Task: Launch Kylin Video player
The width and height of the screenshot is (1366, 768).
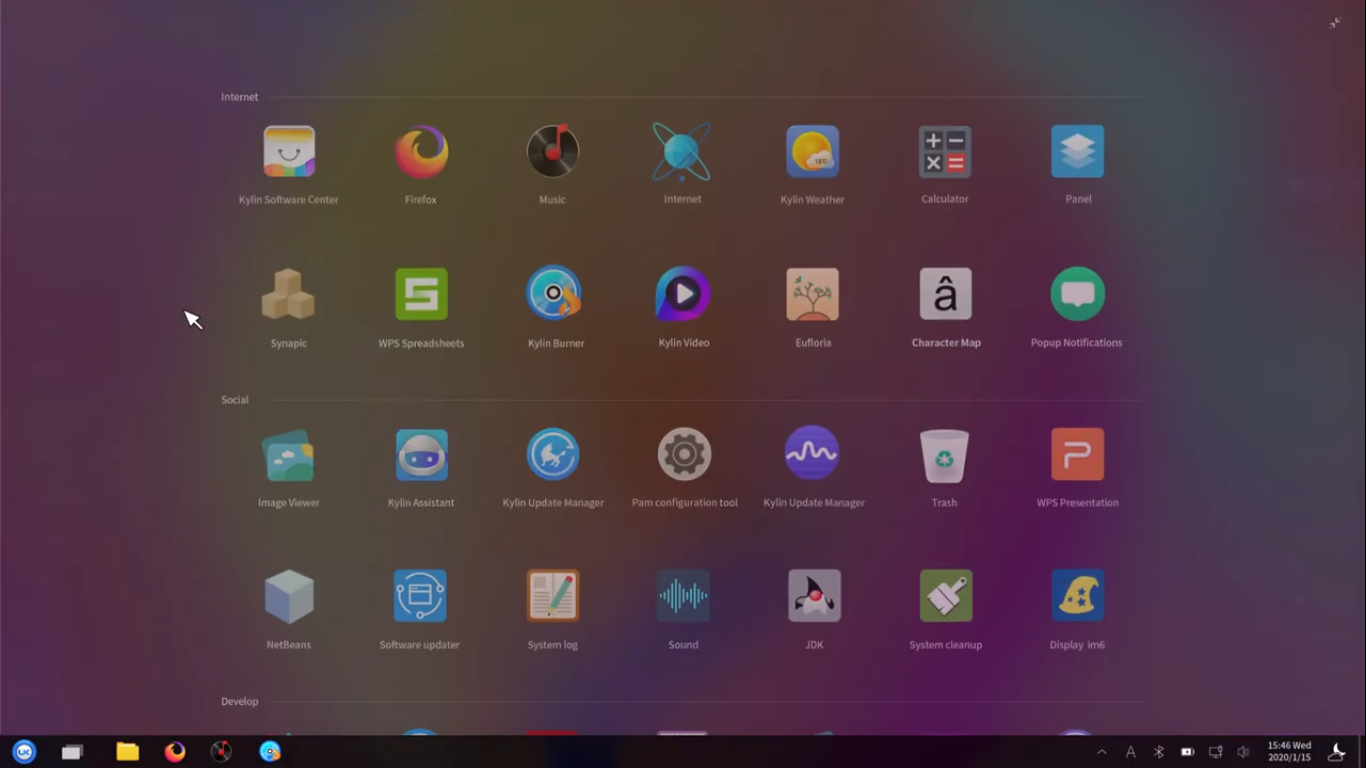Action: 683,294
